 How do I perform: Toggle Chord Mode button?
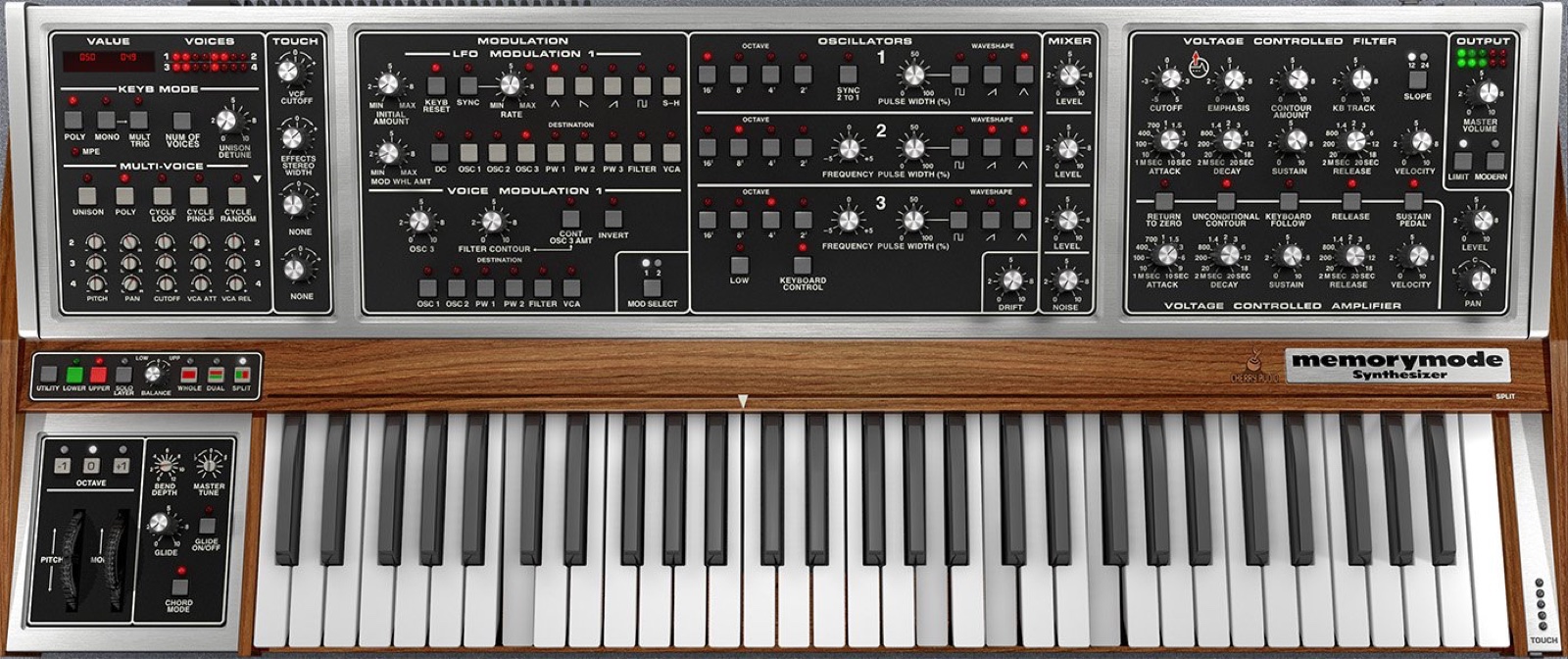178,586
